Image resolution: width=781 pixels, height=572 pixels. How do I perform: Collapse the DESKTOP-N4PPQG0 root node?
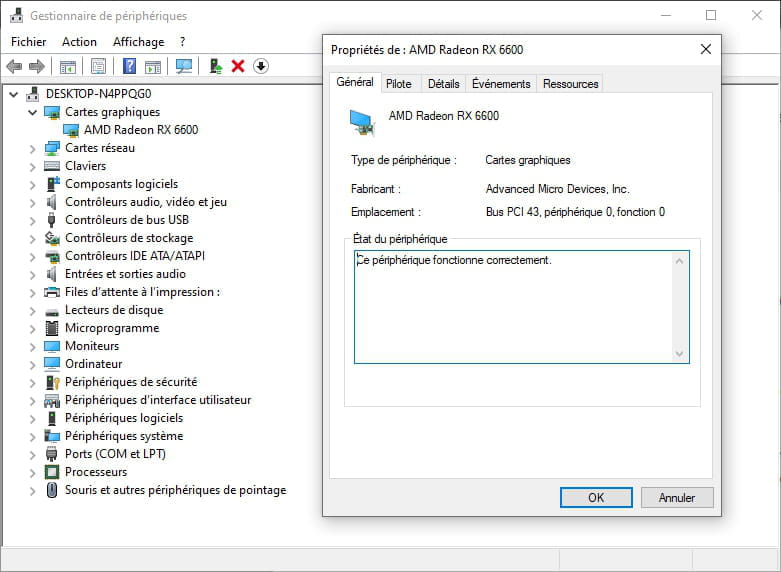[14, 94]
